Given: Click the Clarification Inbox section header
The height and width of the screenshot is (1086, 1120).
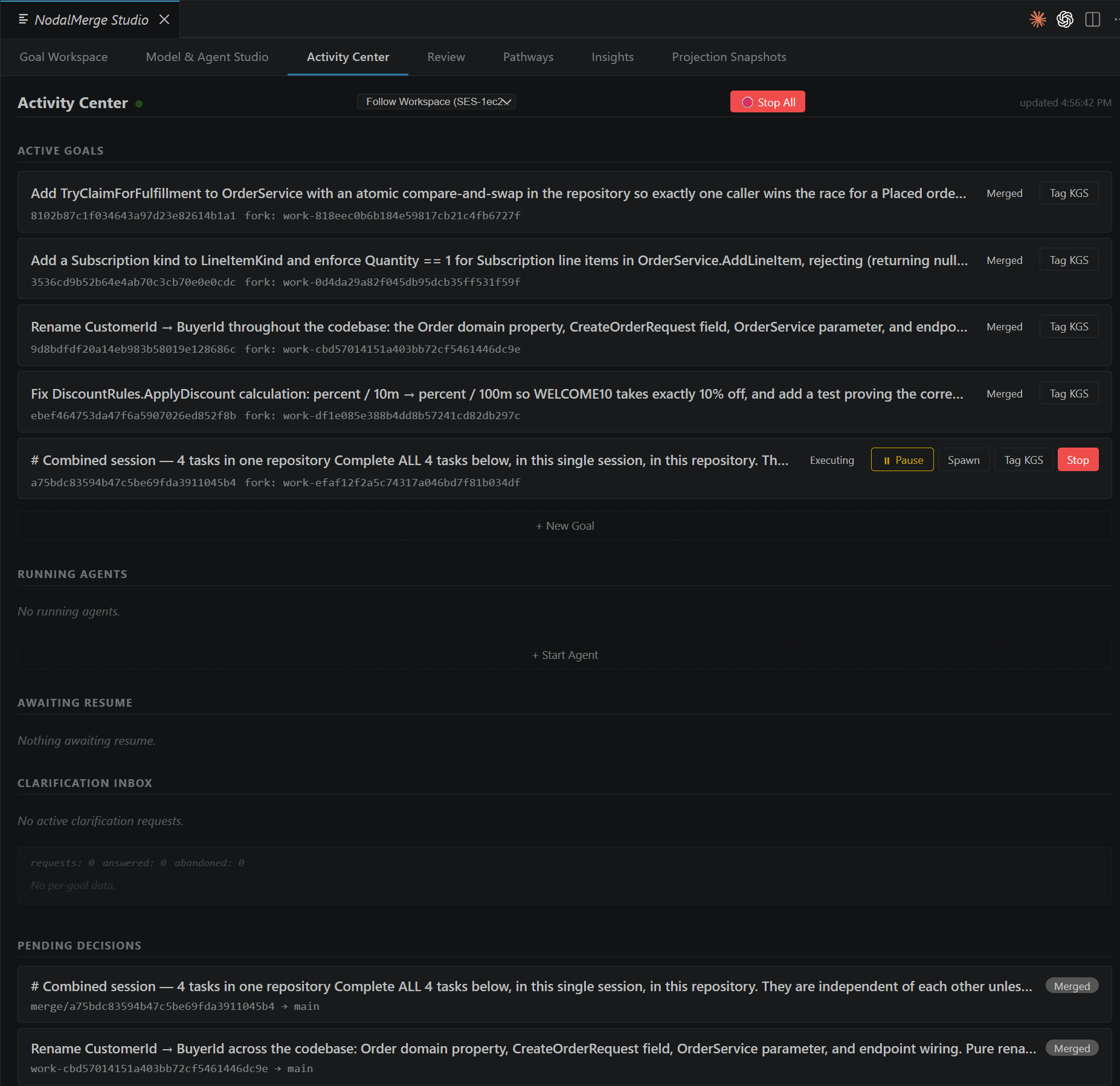Looking at the screenshot, I should tap(85, 783).
